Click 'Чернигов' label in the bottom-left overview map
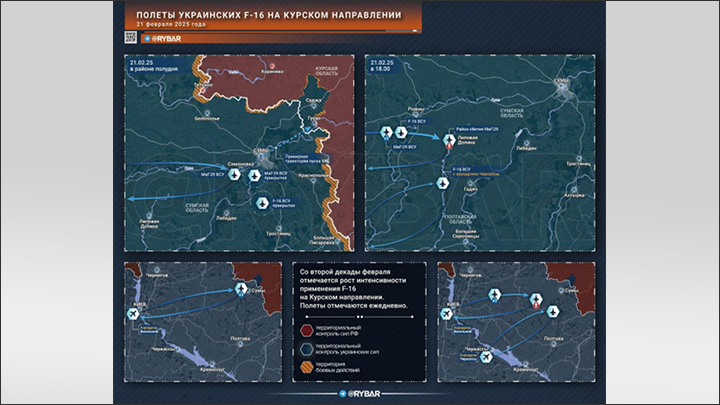This screenshot has height=405, width=720. (157, 275)
